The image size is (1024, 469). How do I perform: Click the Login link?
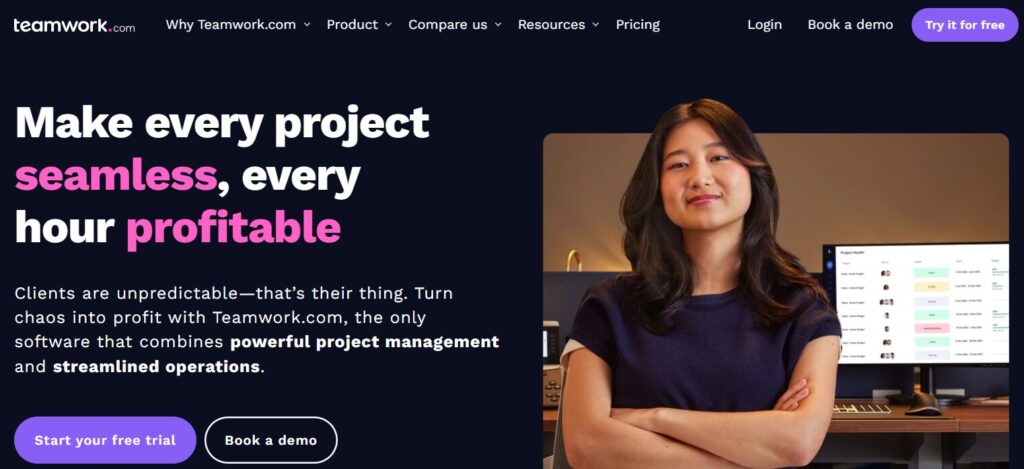(x=765, y=25)
